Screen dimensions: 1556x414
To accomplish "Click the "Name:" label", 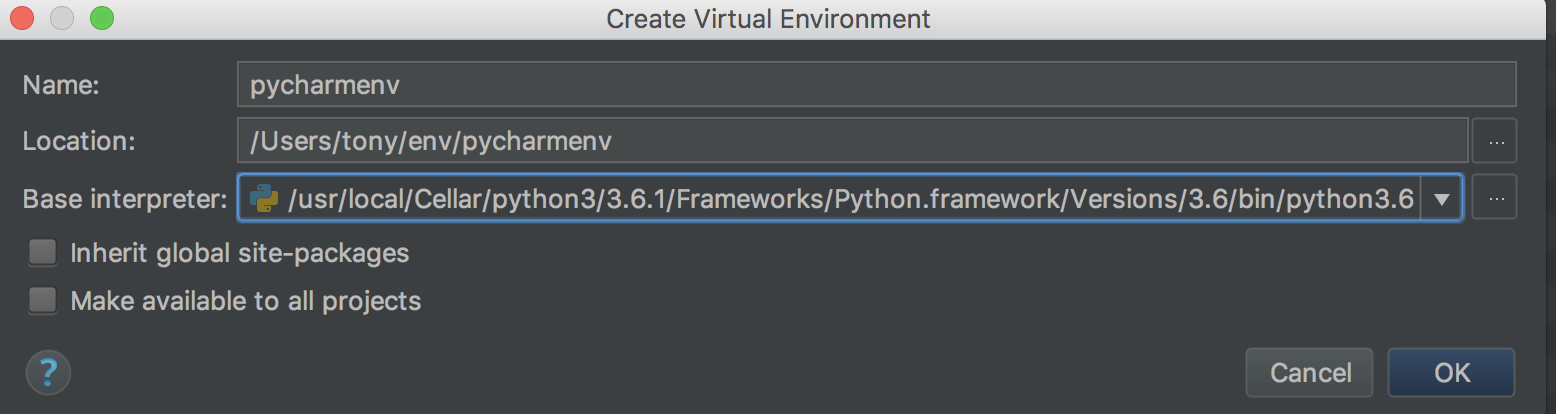I will pos(61,85).
